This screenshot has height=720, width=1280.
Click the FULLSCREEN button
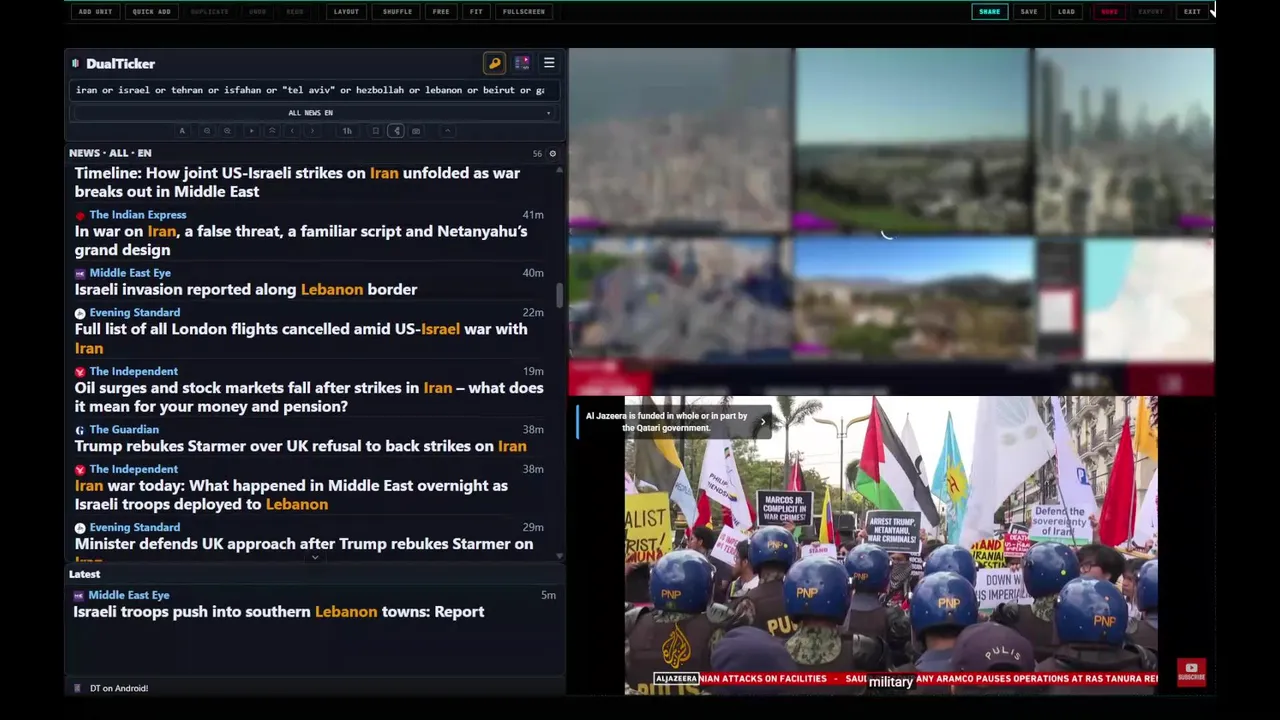(x=524, y=12)
